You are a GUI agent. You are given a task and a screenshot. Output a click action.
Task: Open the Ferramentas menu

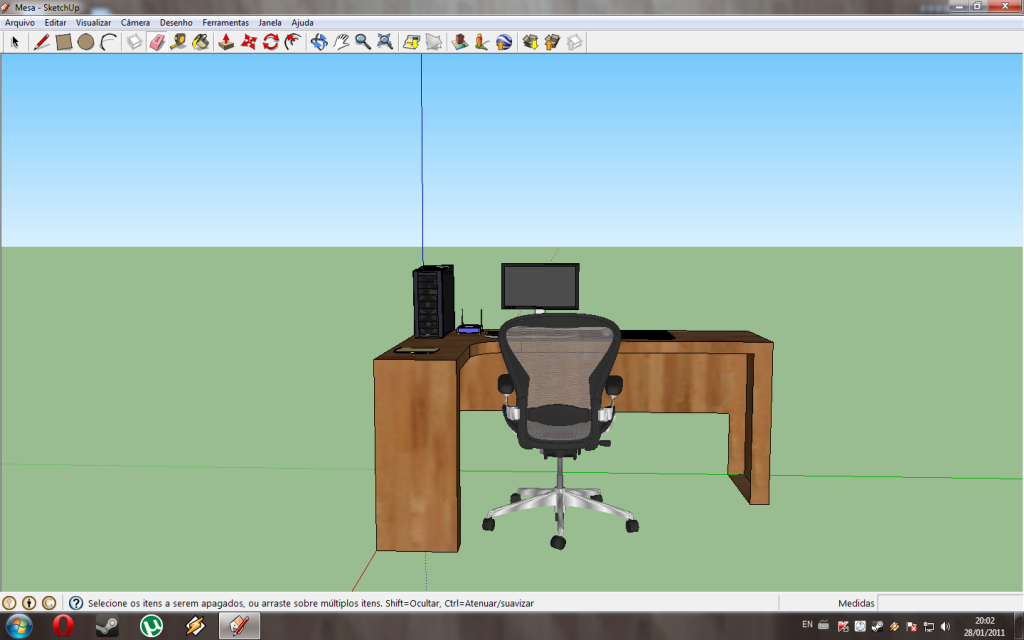pos(225,22)
